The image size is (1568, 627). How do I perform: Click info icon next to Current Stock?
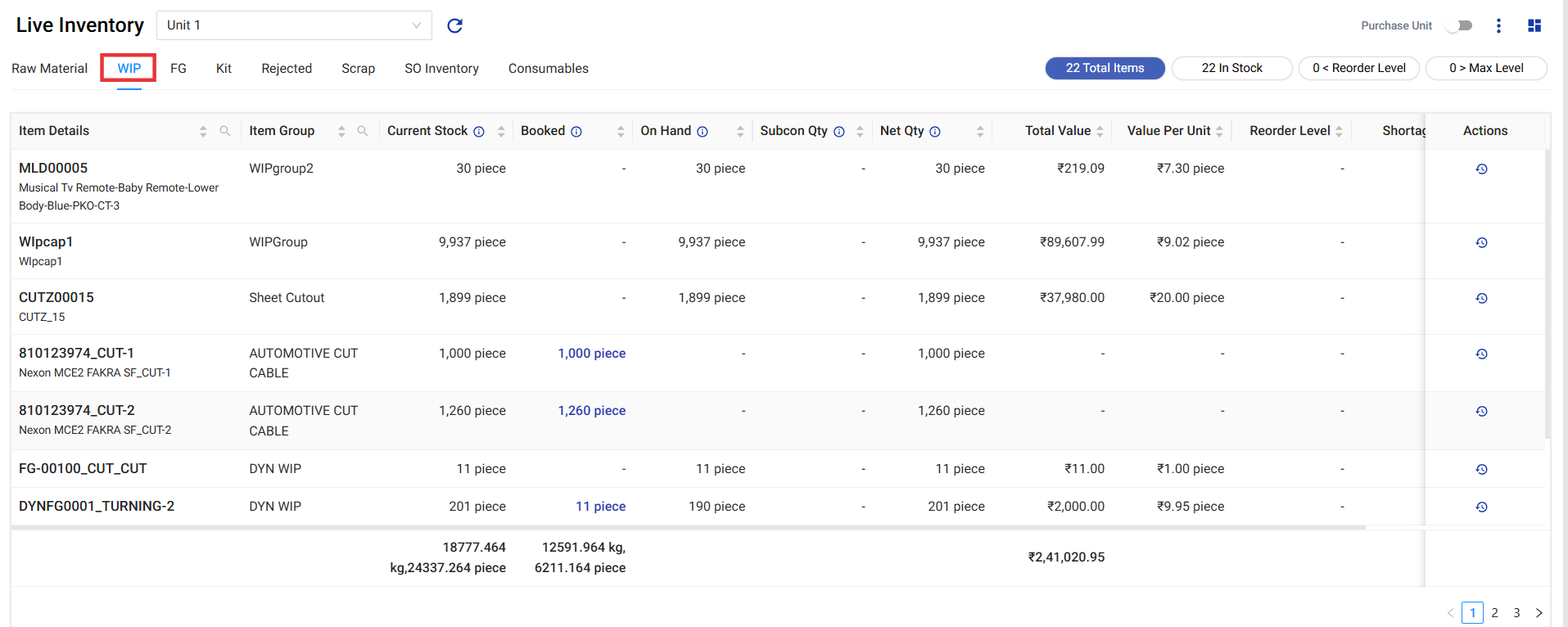(x=479, y=132)
